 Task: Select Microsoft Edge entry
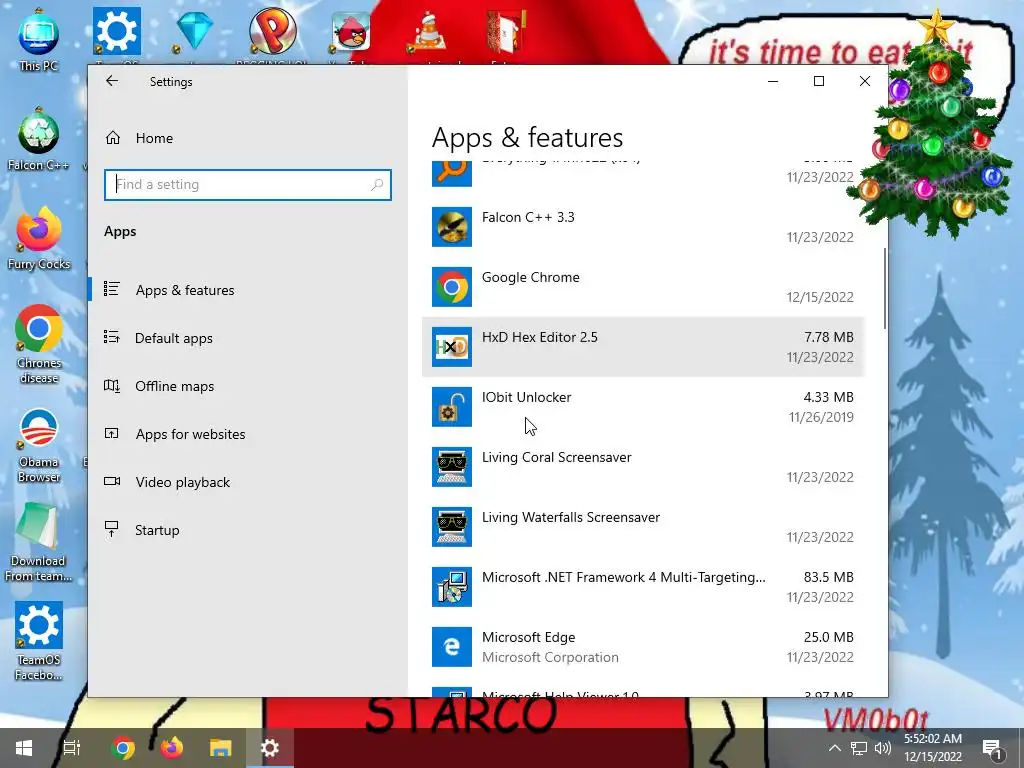643,647
